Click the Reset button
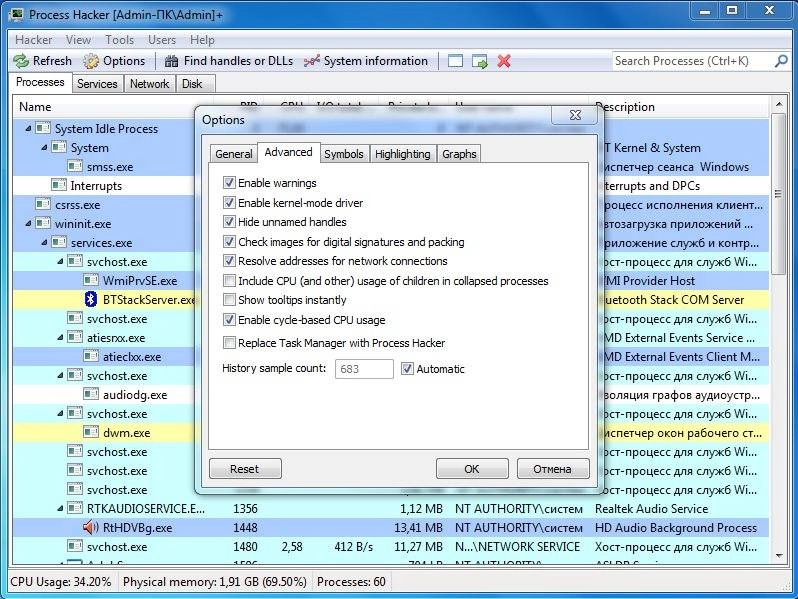798x599 pixels. (x=245, y=469)
